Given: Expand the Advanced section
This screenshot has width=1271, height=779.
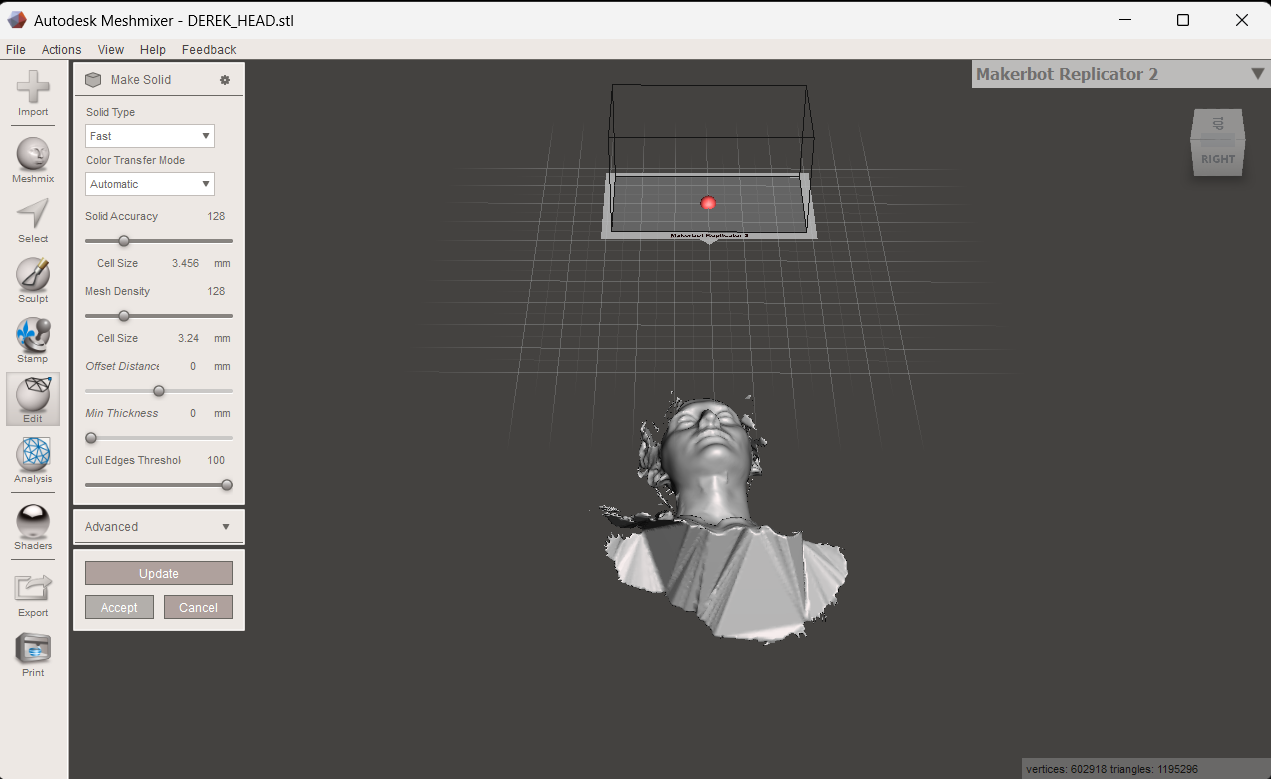Looking at the screenshot, I should (159, 527).
